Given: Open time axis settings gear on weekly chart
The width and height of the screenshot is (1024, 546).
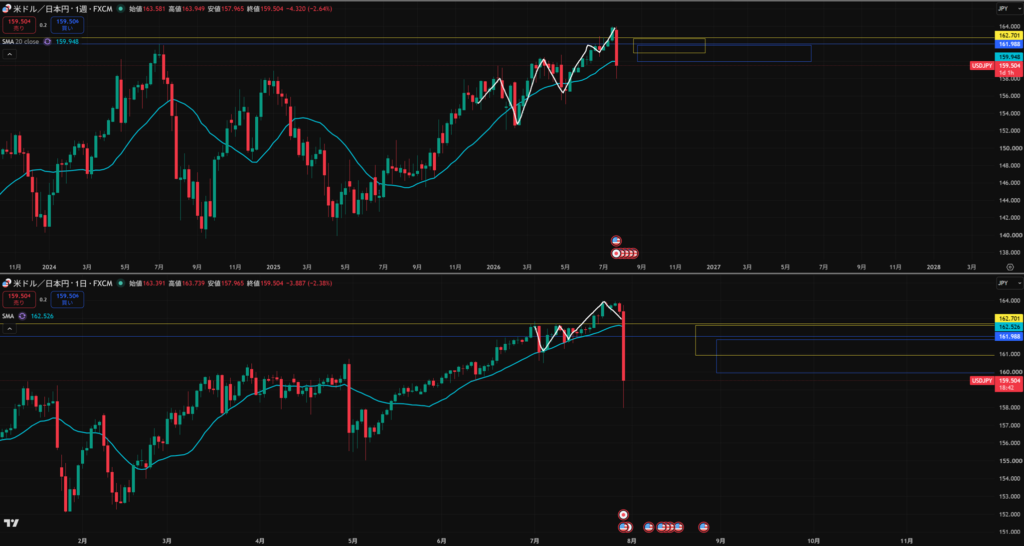Looking at the screenshot, I should (x=1010, y=266).
